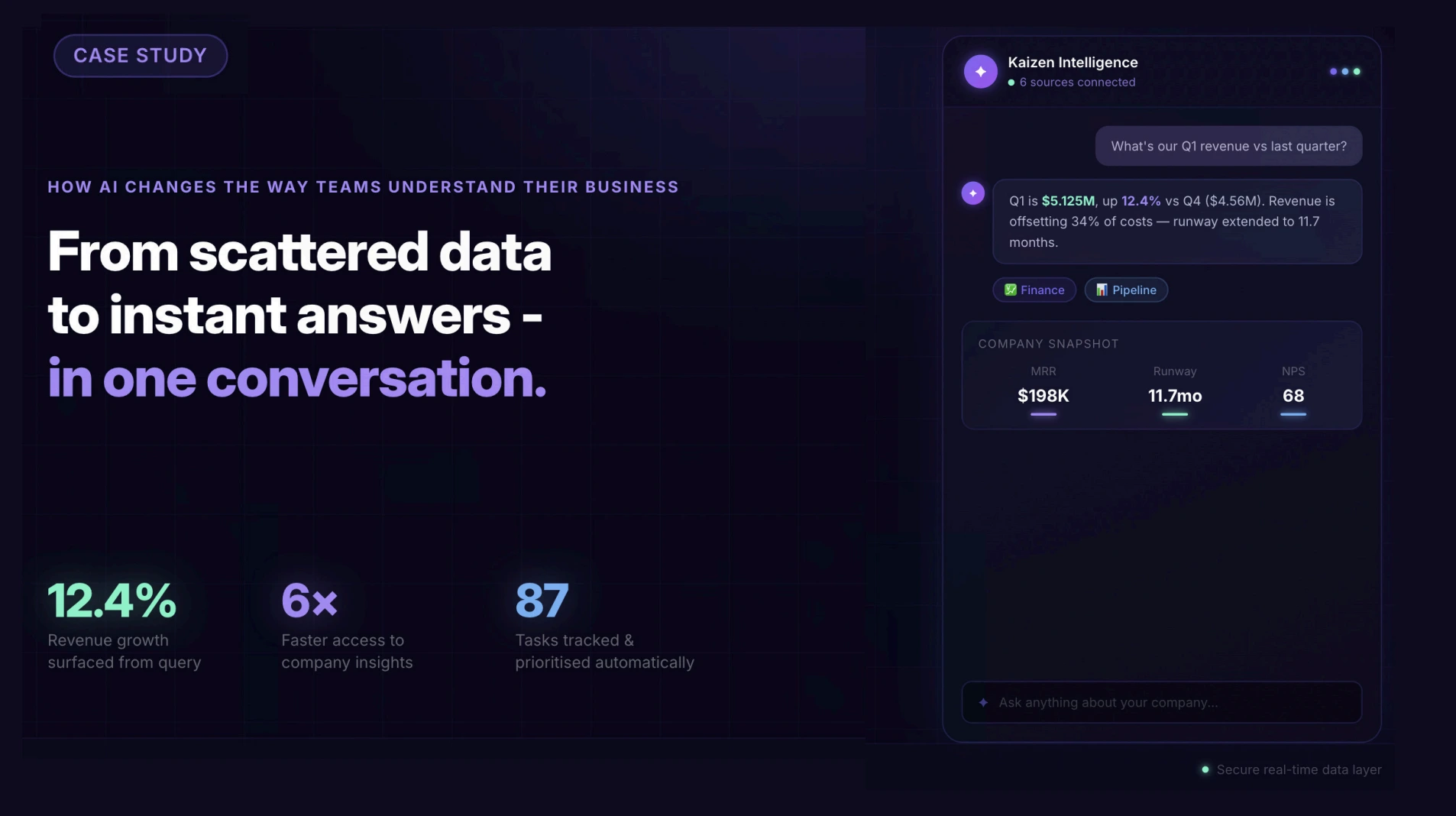Viewport: 1456px width, 816px height.
Task: Click the Q1 revenue question bubble
Action: [x=1228, y=146]
